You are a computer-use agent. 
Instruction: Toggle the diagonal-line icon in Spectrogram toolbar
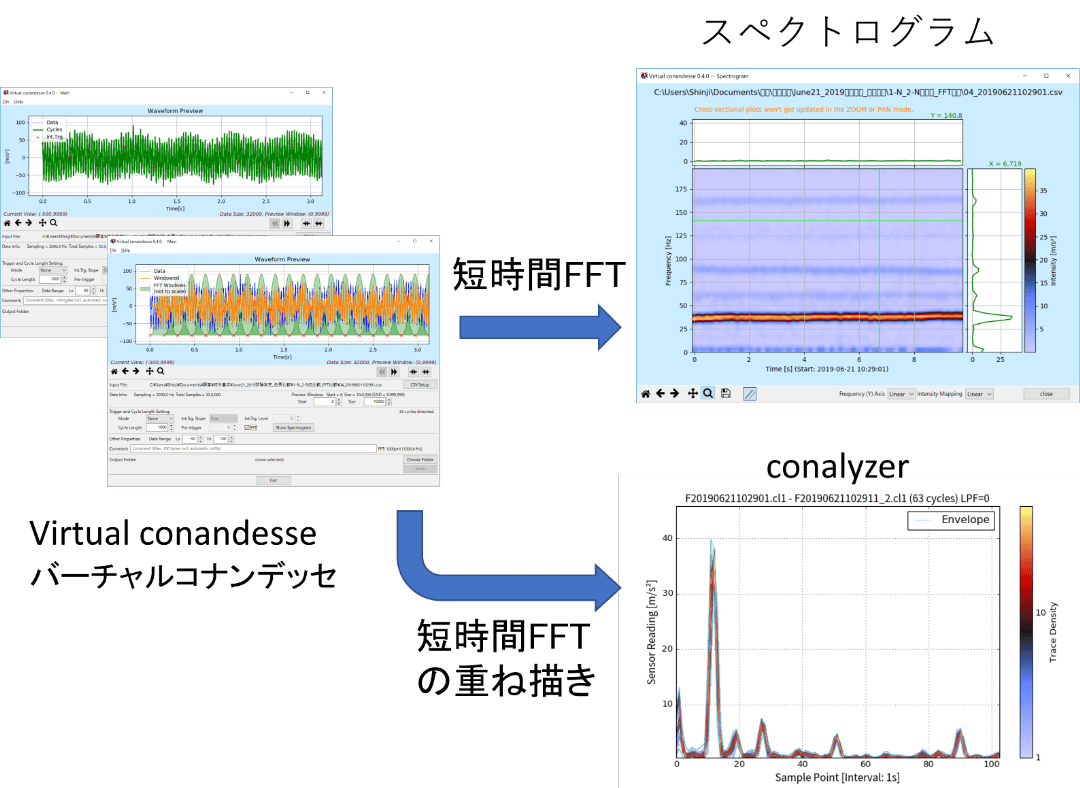pyautogui.click(x=750, y=394)
